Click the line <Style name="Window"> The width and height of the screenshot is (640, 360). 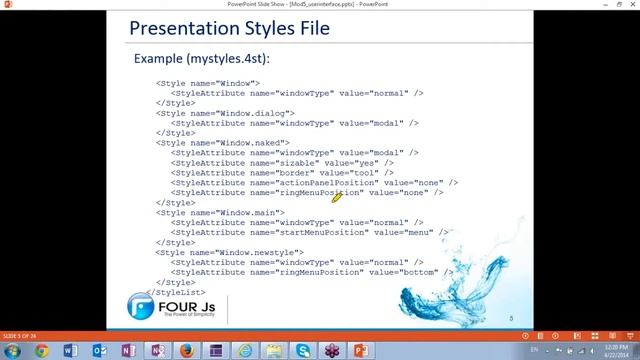point(207,83)
